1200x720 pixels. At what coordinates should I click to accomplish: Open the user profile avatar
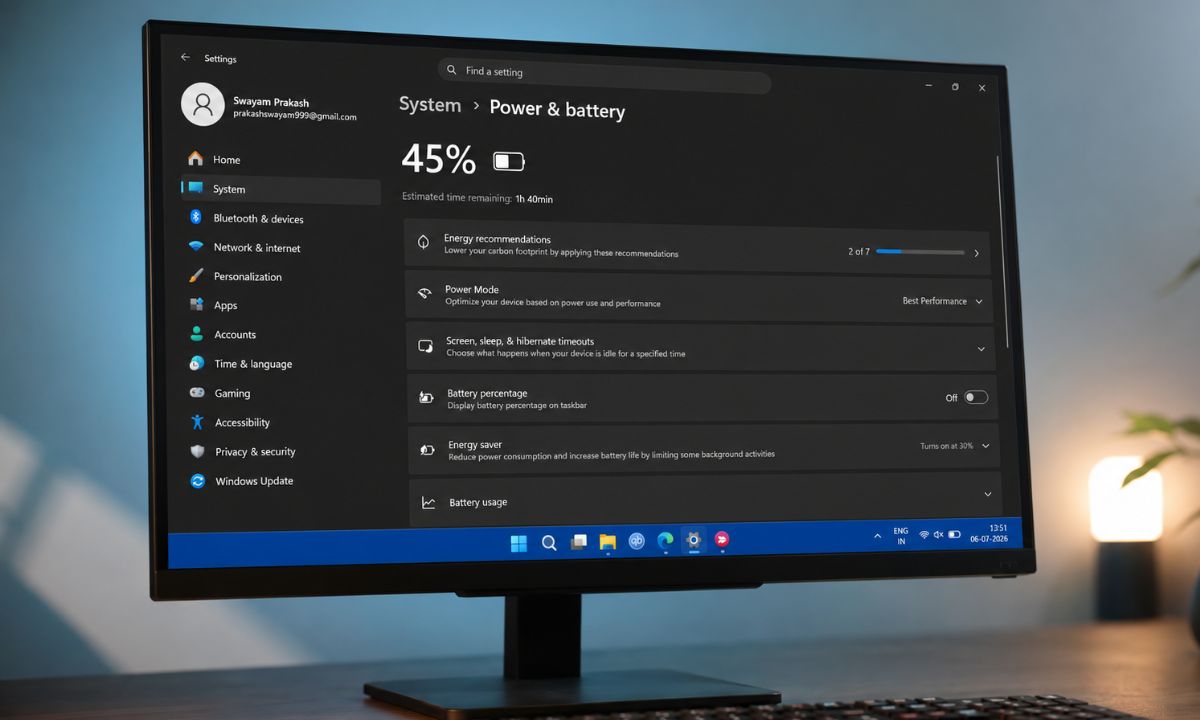[x=202, y=104]
